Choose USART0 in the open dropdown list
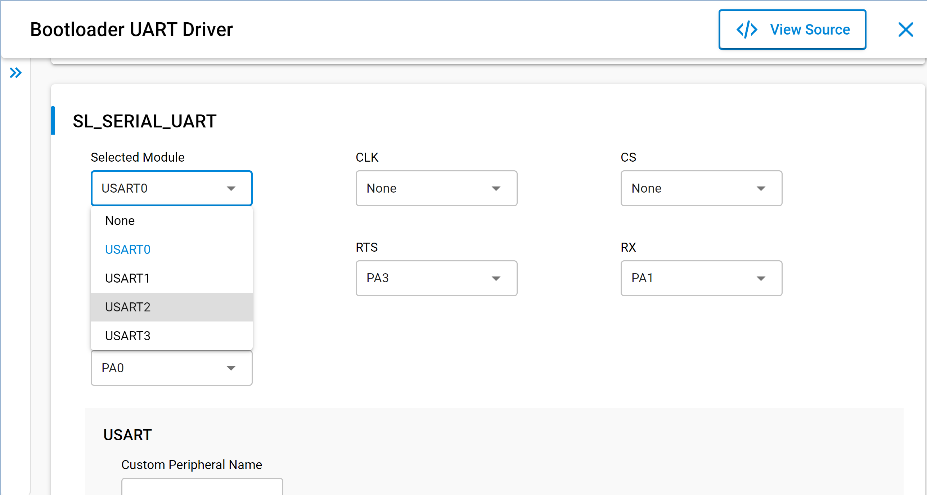Viewport: 927px width, 495px height. point(127,250)
